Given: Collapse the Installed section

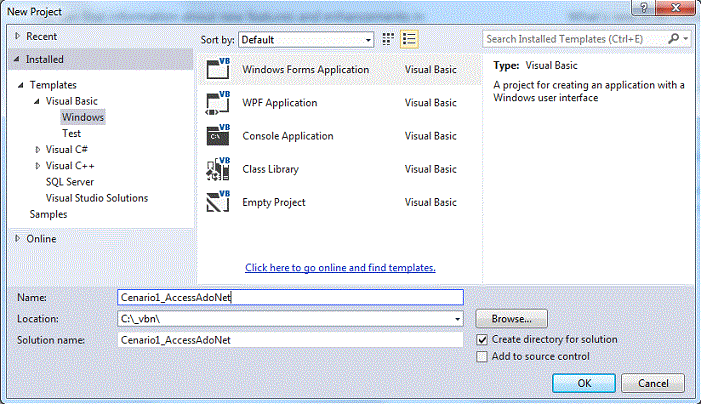Looking at the screenshot, I should click(17, 59).
